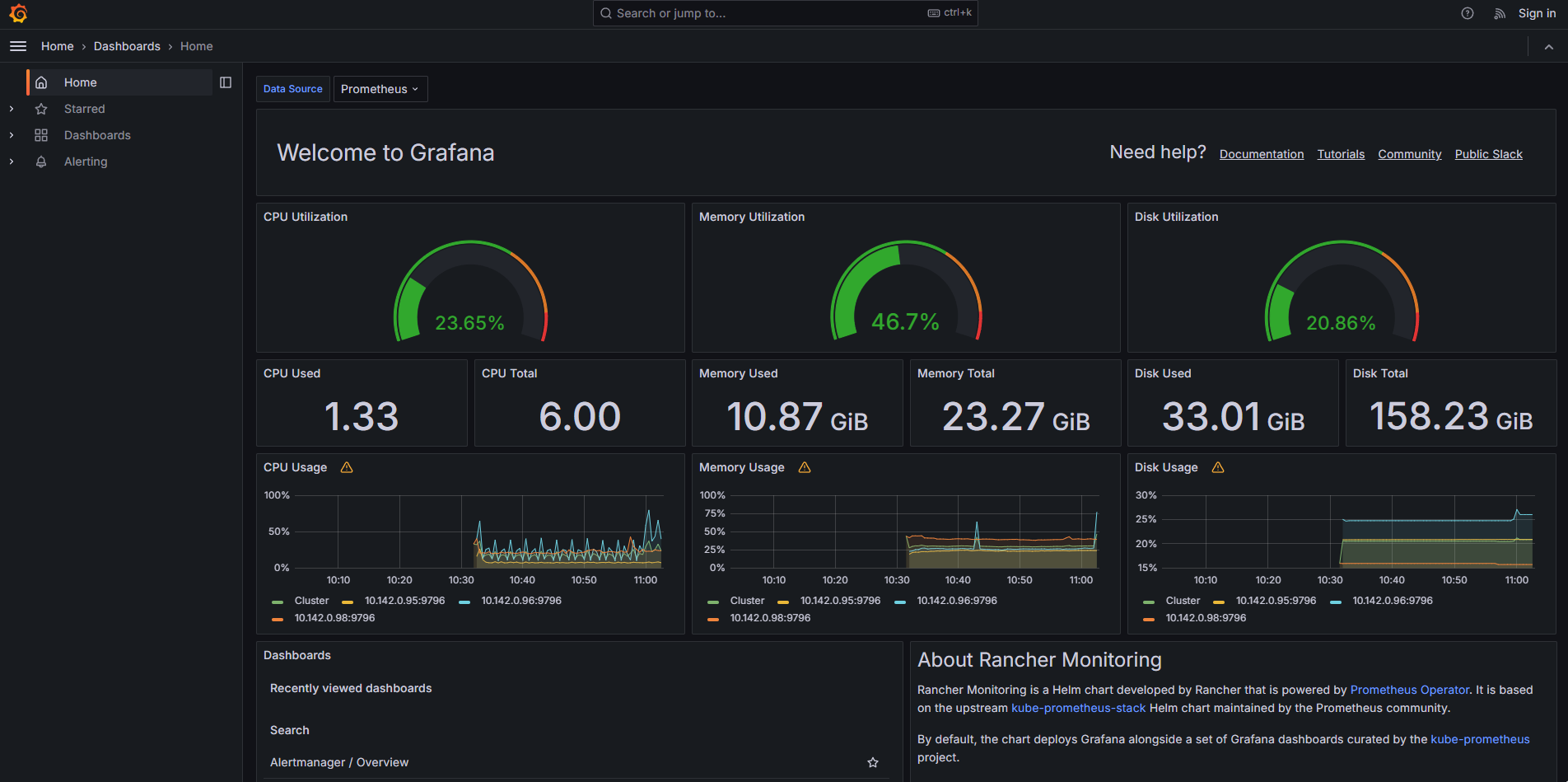This screenshot has width=1568, height=782.
Task: Toggle 10.142.0.95:9796 in Memory Usage legend
Action: (839, 601)
